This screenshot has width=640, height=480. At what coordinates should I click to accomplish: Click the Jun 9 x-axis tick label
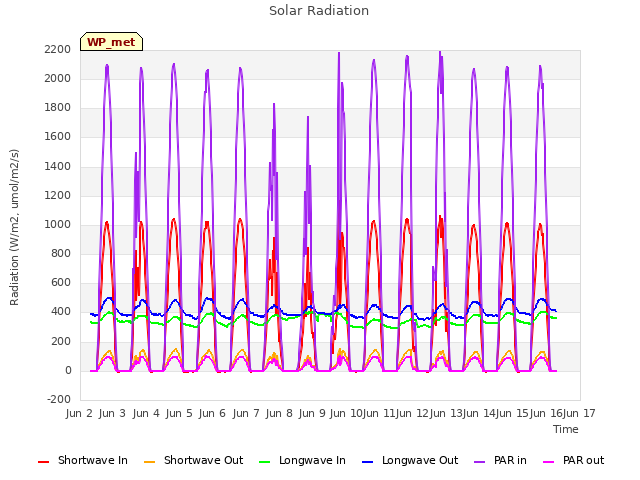312,413
